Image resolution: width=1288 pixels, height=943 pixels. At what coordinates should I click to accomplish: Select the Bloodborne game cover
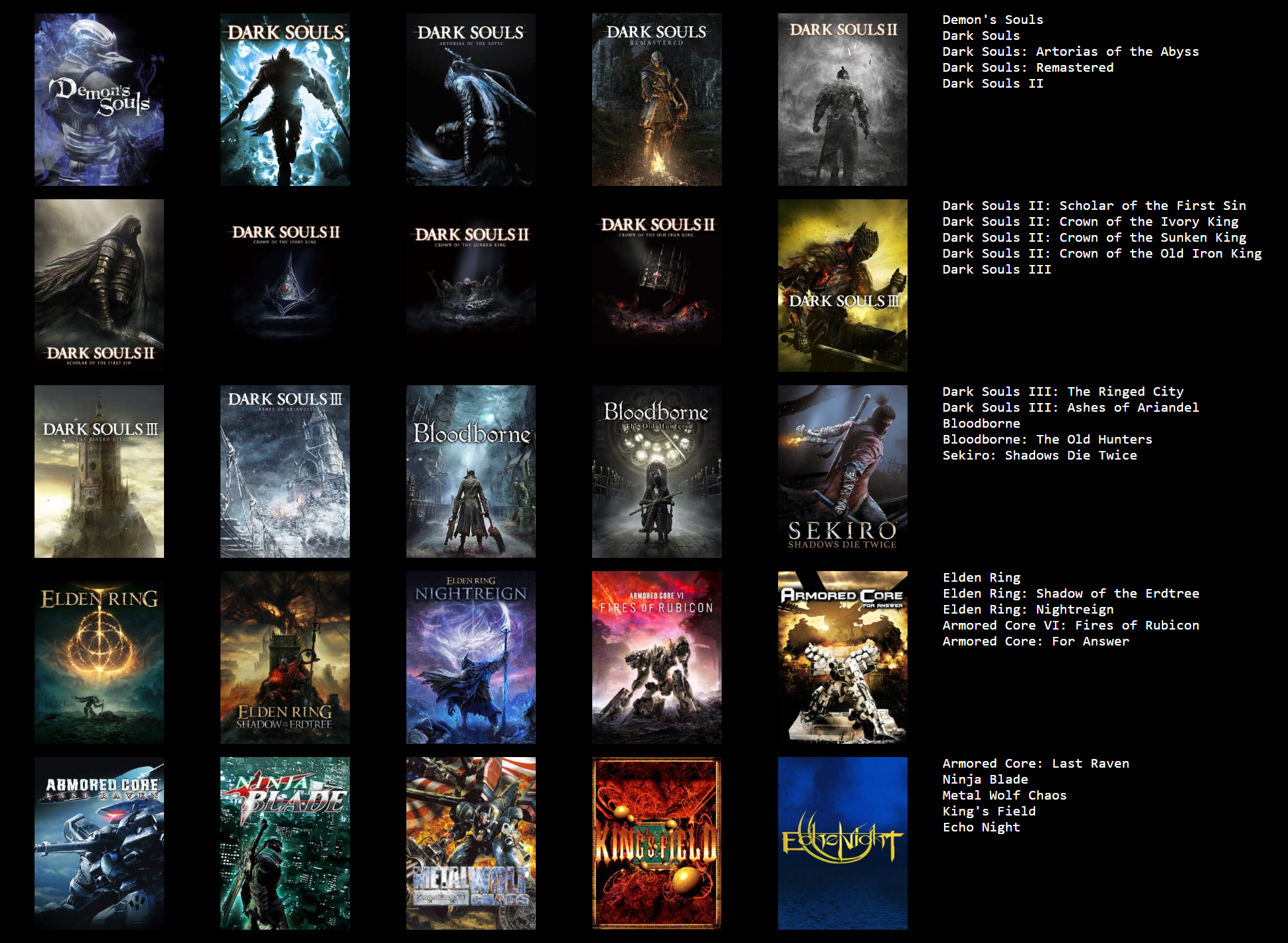click(471, 471)
